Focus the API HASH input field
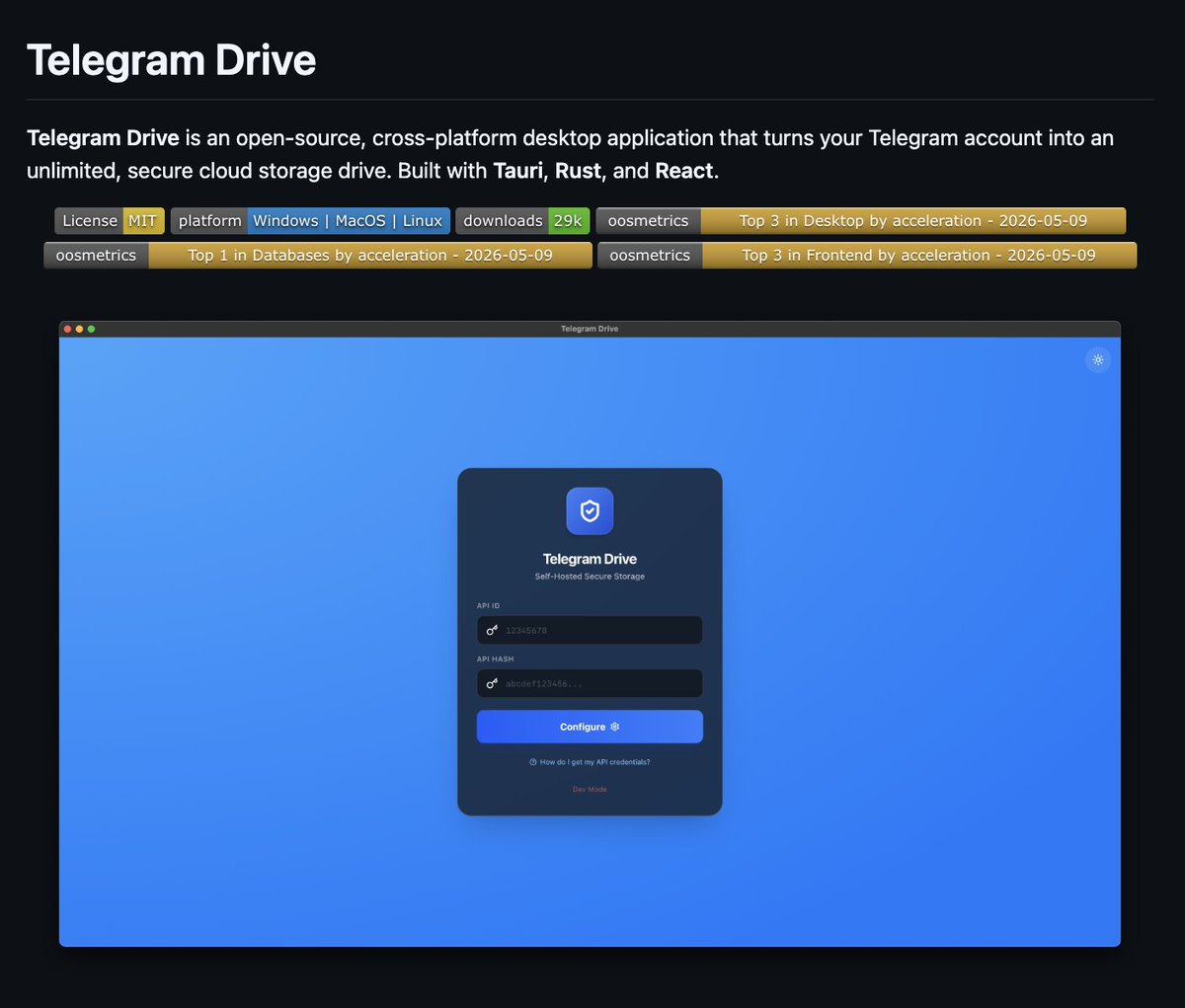 point(590,683)
